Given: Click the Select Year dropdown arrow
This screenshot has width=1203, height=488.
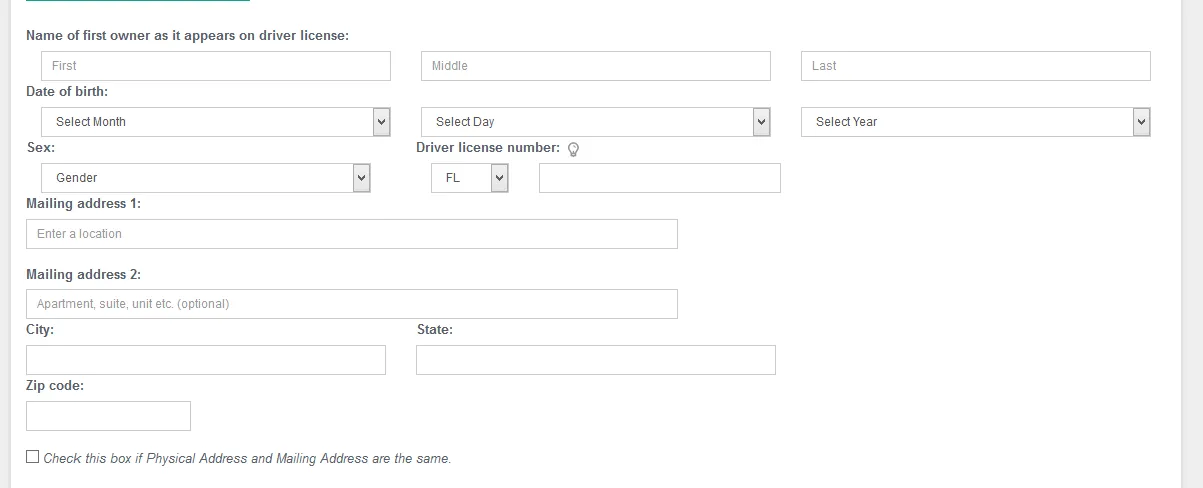Looking at the screenshot, I should click(x=1141, y=122).
